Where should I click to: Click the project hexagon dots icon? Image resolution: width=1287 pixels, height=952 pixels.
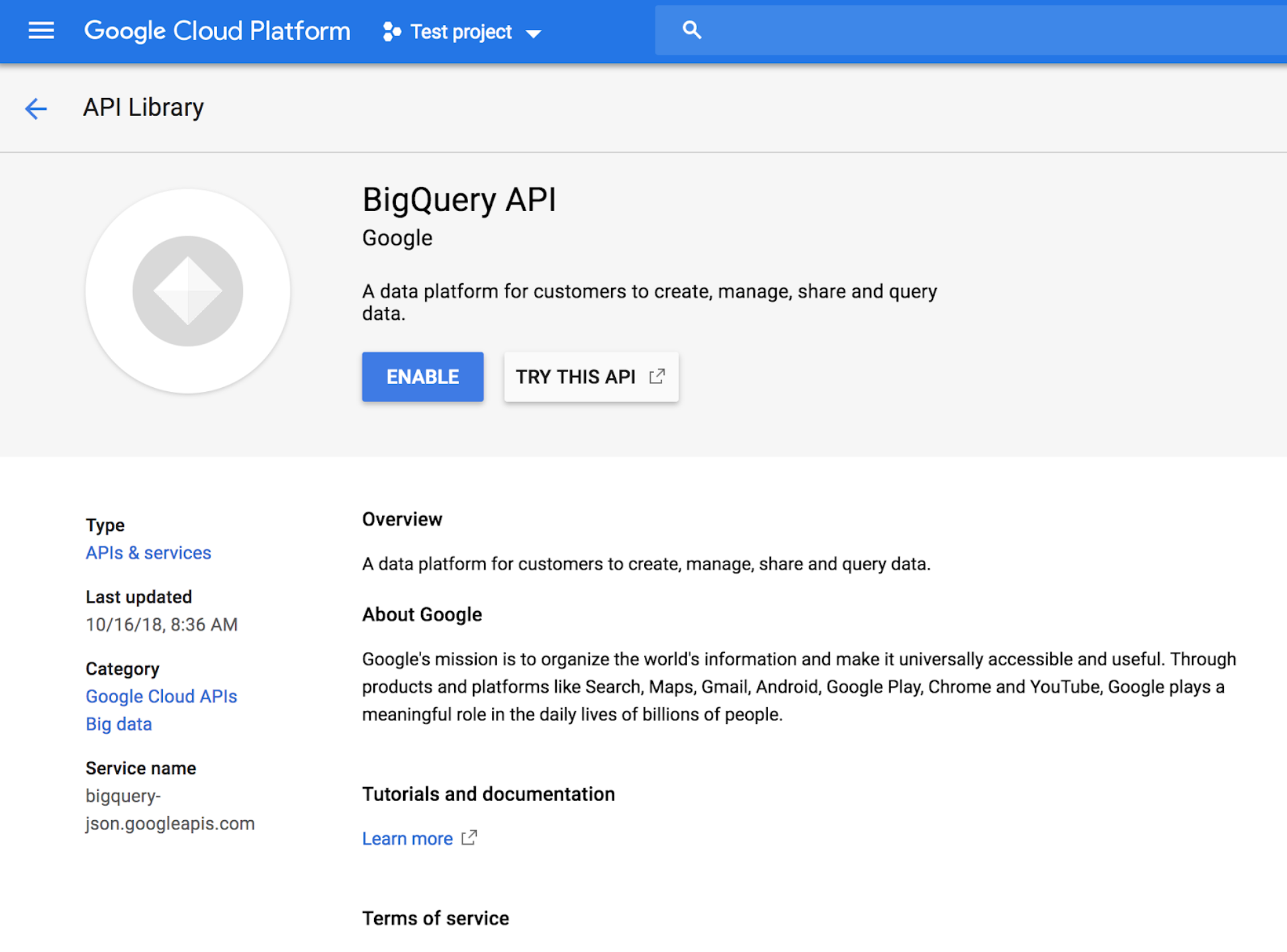click(x=391, y=32)
